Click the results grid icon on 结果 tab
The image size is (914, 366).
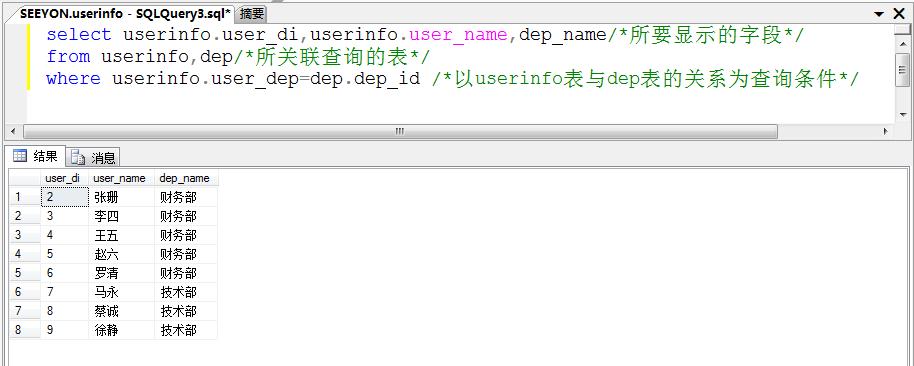(20, 156)
